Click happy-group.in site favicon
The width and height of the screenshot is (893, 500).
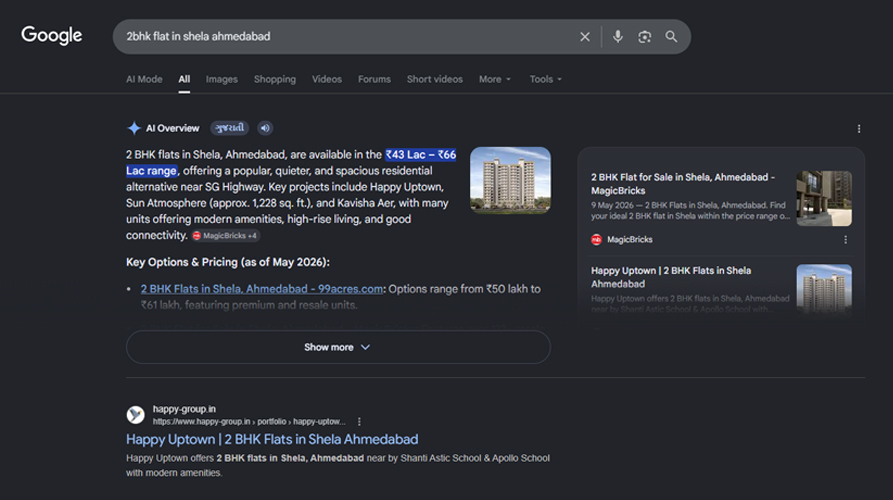pyautogui.click(x=136, y=415)
